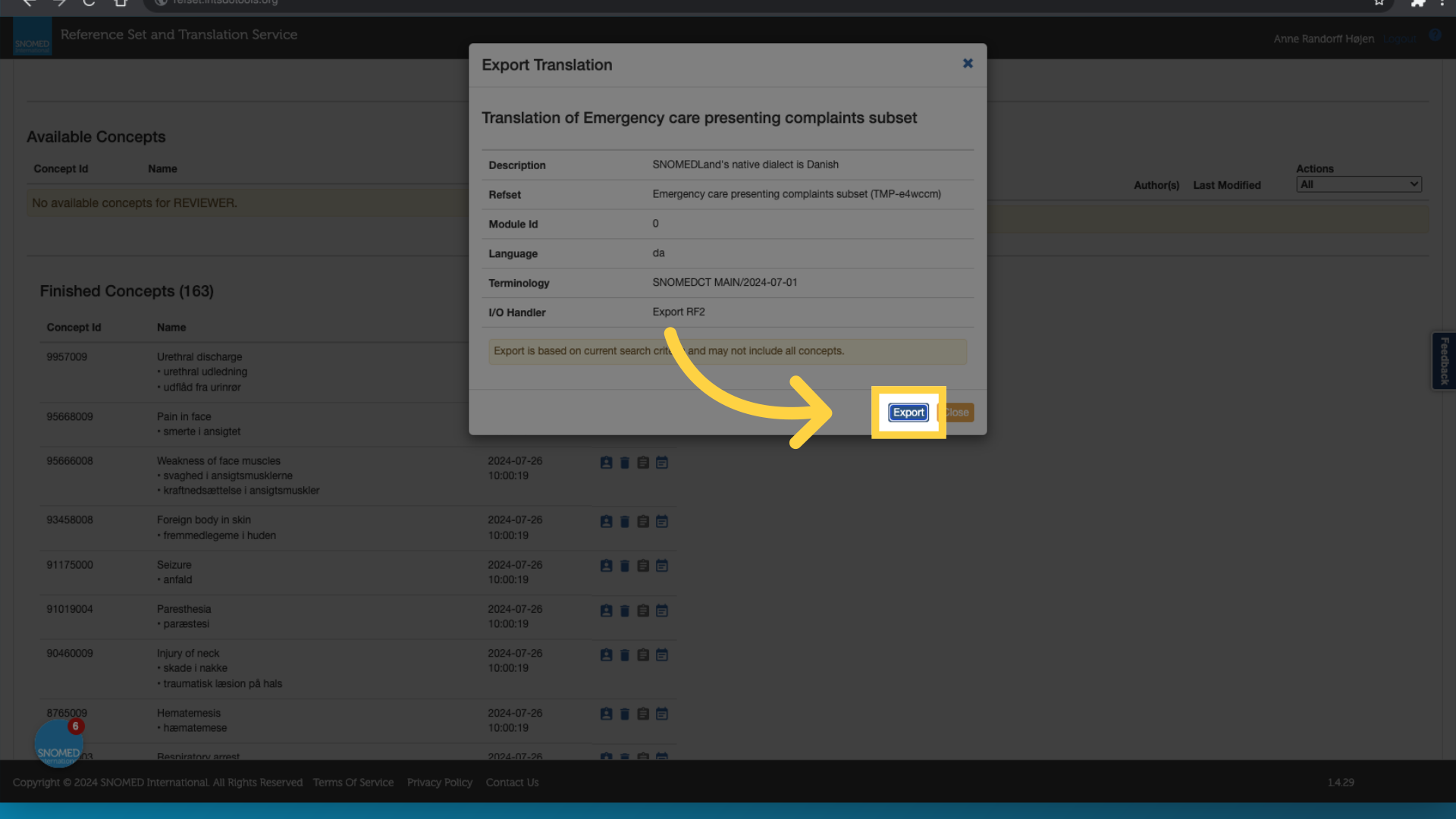Click the version number 1.4.29 in footer
The width and height of the screenshot is (1456, 819).
[1341, 783]
